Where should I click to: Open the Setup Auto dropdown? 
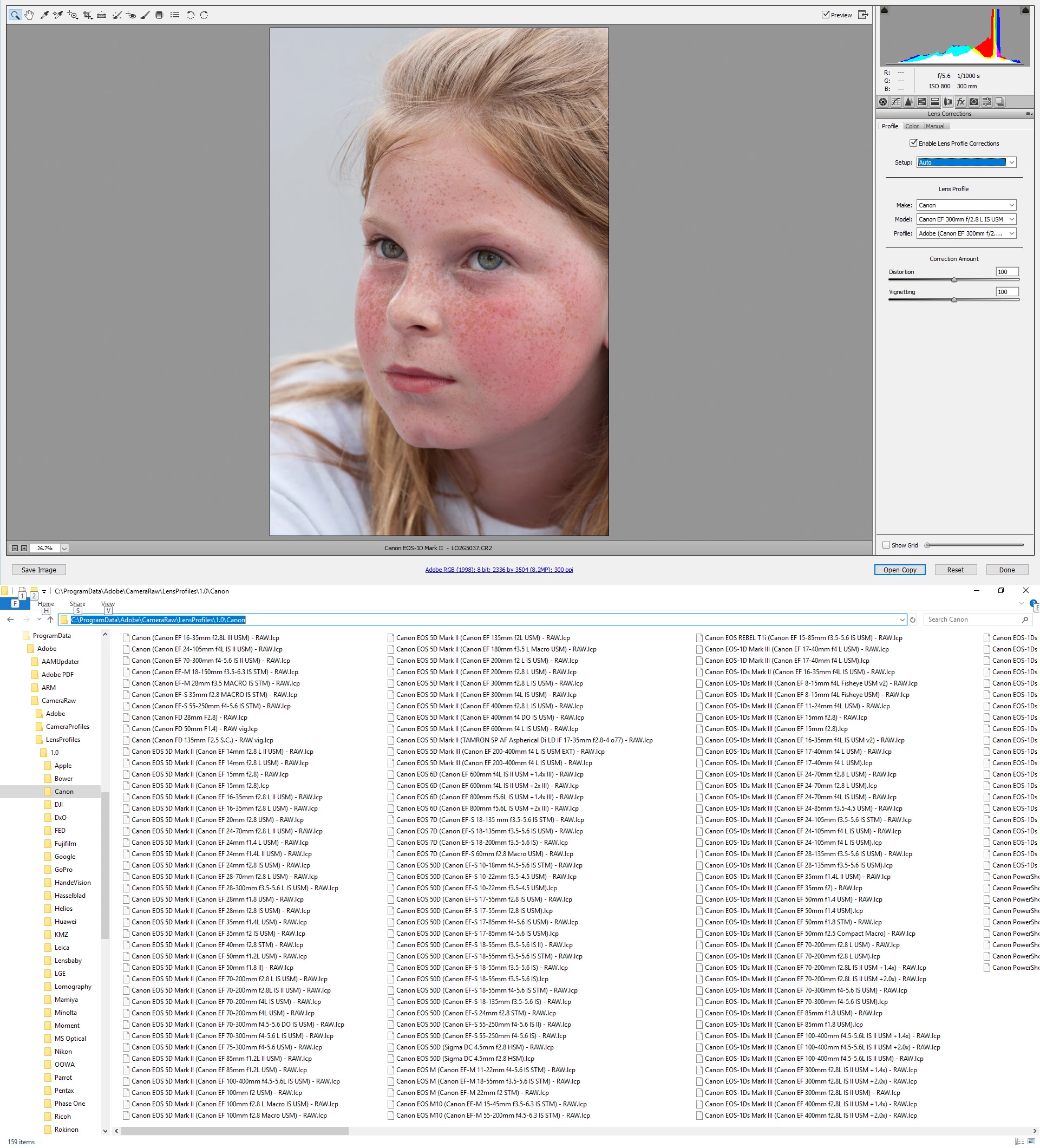coord(966,162)
